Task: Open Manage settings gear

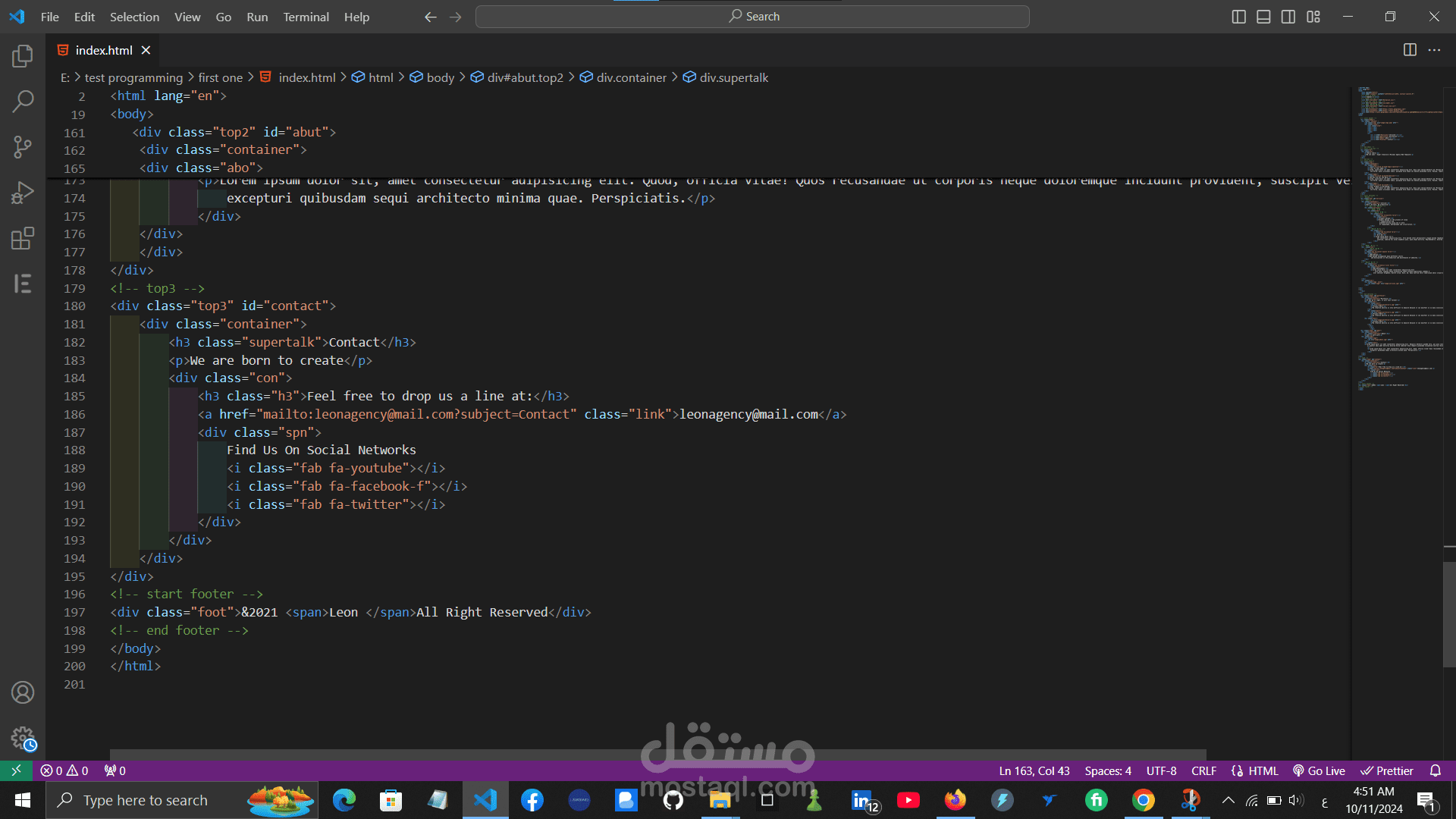Action: pyautogui.click(x=23, y=738)
